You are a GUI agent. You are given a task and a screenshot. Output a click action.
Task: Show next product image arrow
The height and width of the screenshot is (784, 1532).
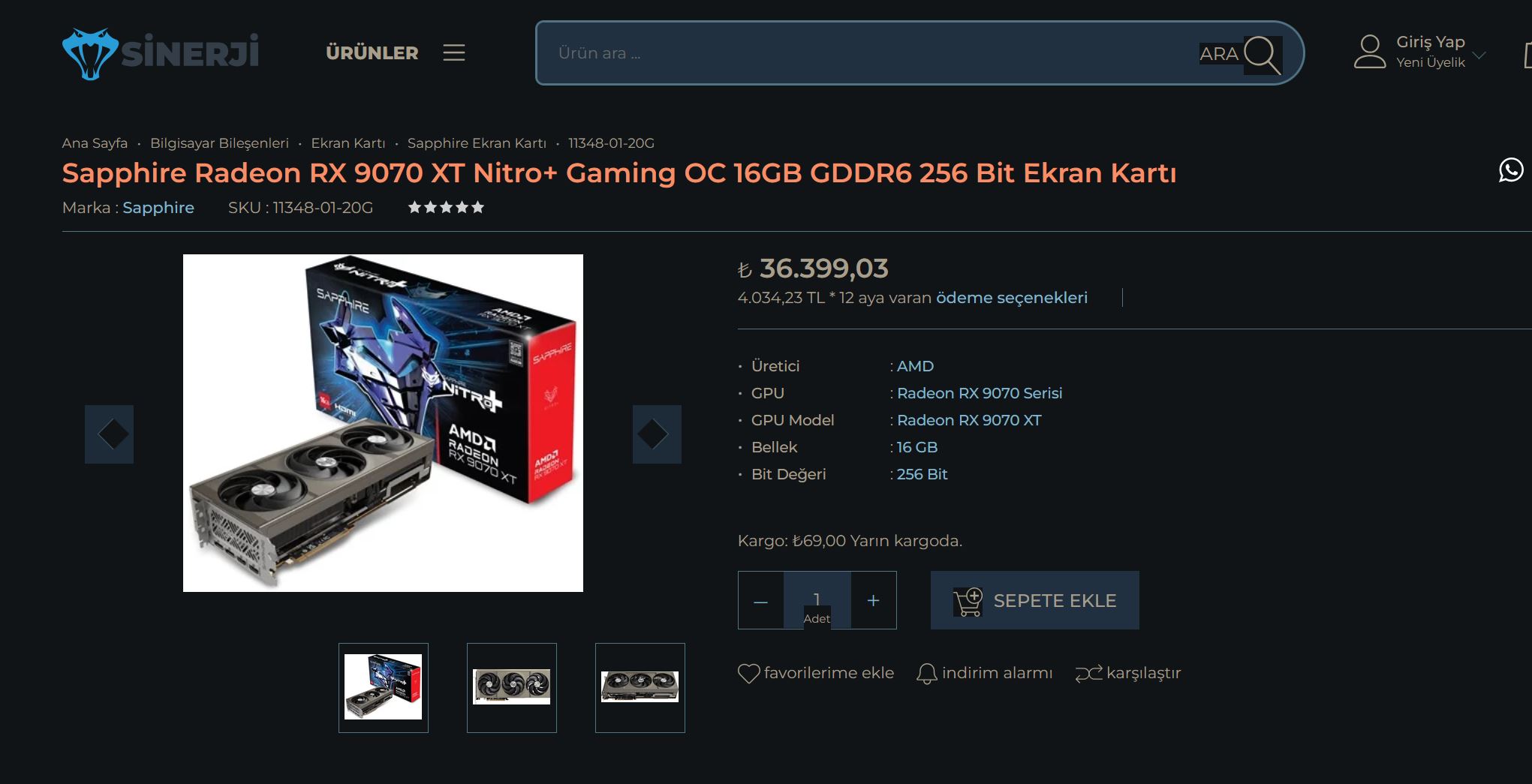pyautogui.click(x=657, y=434)
